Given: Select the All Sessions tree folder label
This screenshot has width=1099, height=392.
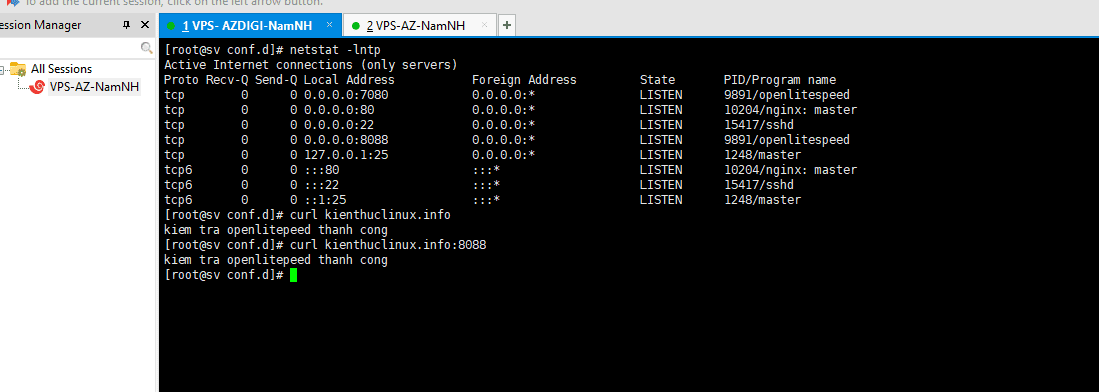Looking at the screenshot, I should pyautogui.click(x=61, y=69).
